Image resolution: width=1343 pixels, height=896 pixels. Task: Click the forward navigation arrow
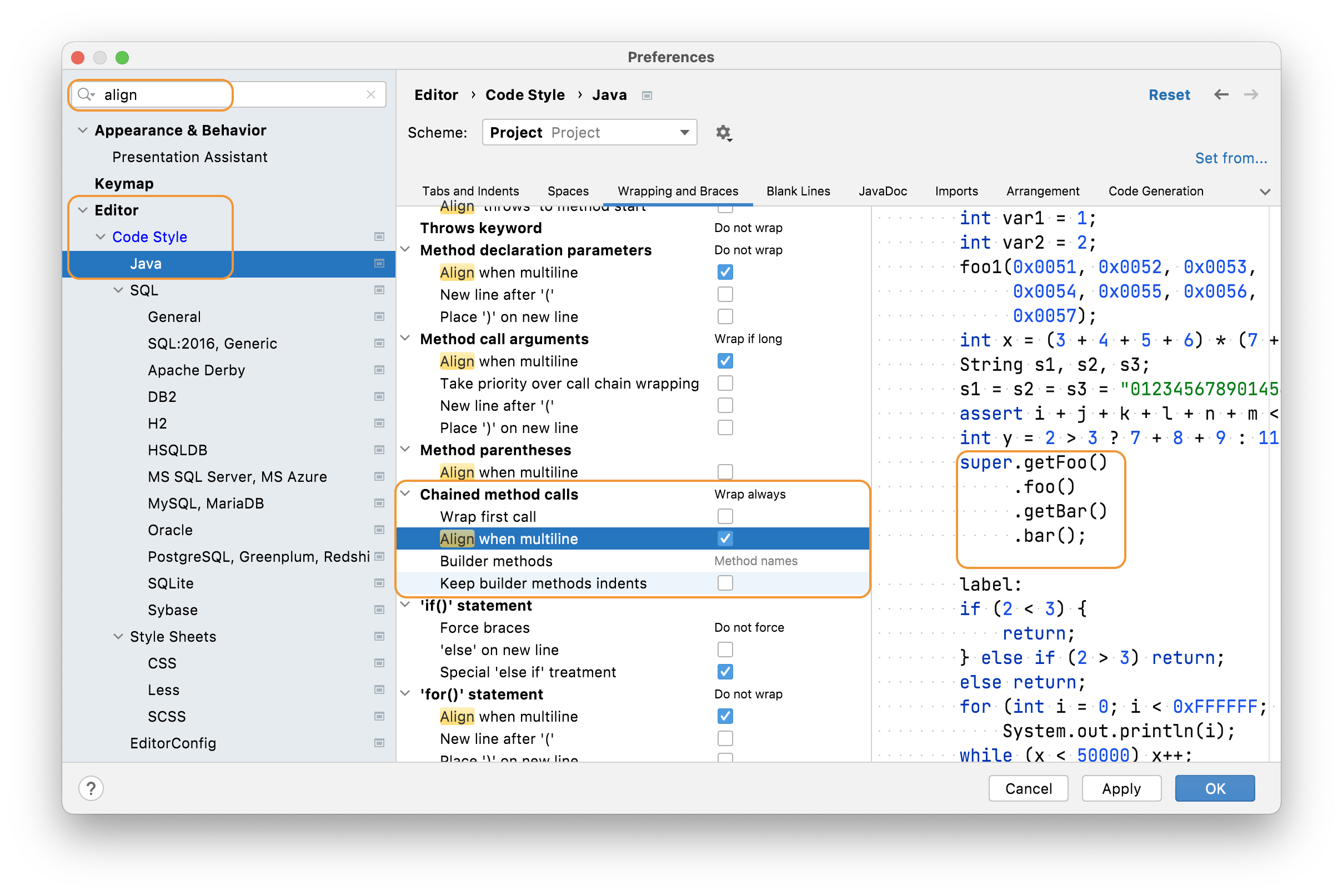[x=1251, y=94]
